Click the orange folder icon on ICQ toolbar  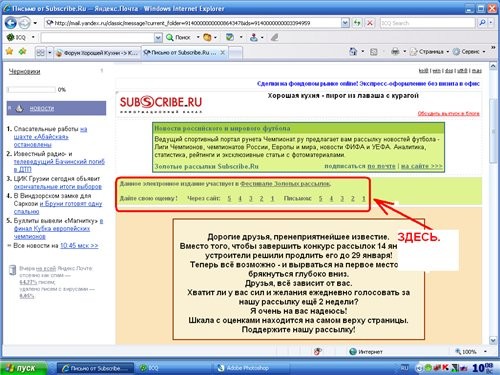pyautogui.click(x=207, y=37)
